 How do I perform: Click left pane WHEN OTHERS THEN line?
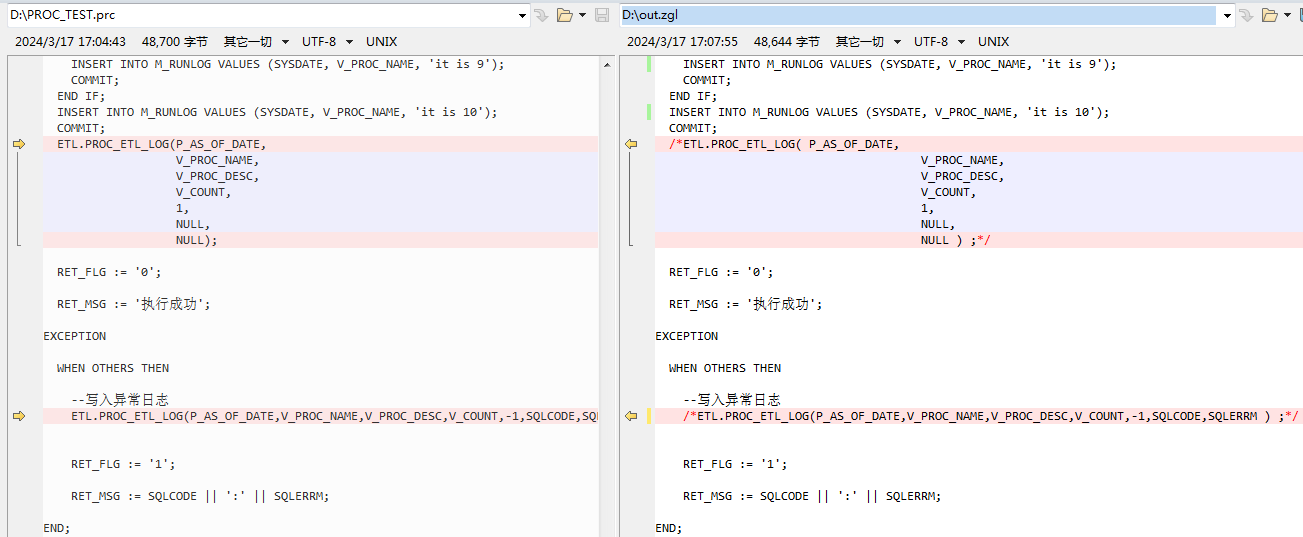(x=113, y=368)
